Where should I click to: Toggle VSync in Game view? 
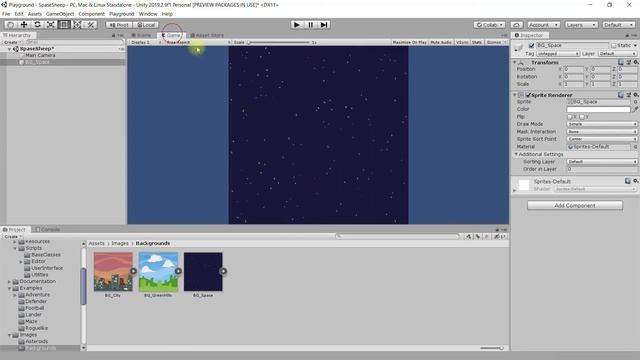[x=462, y=42]
